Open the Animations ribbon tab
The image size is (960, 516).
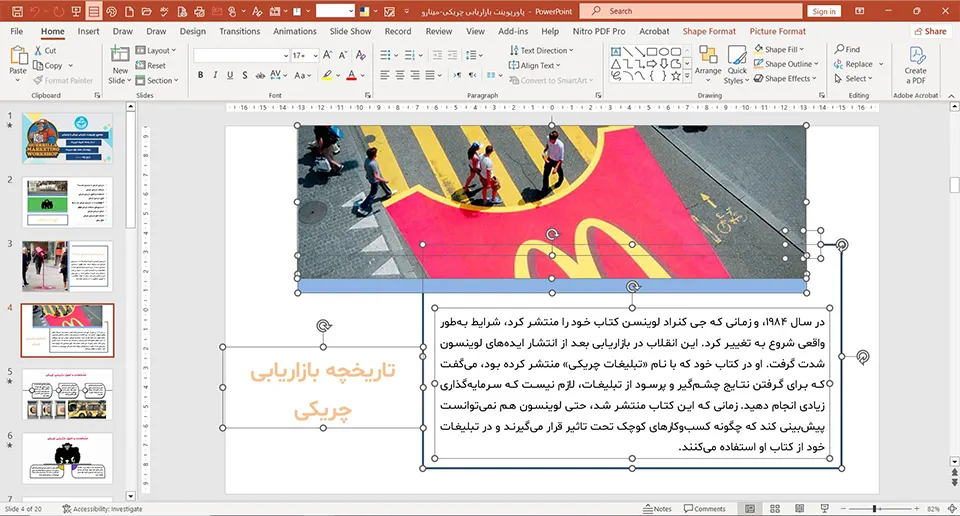[x=294, y=31]
